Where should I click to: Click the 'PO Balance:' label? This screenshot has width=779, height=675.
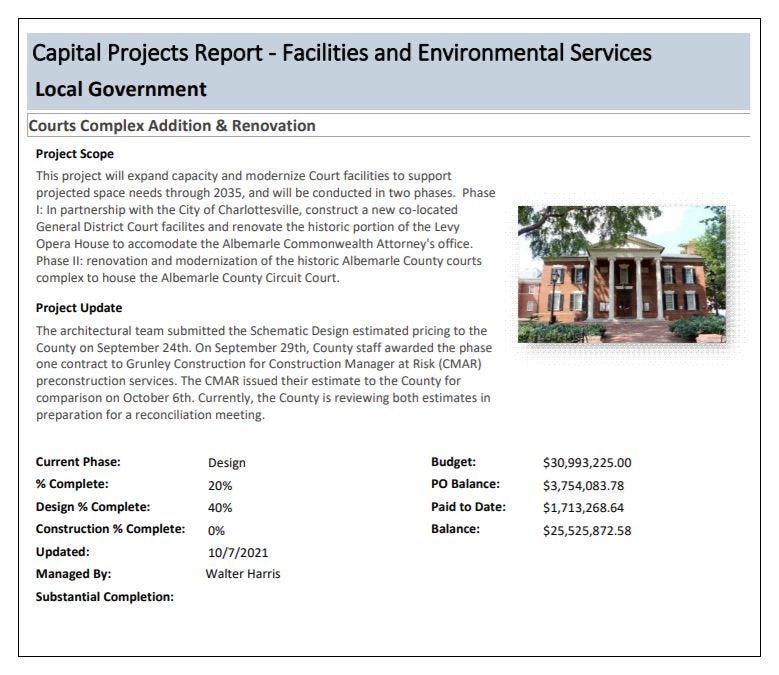click(466, 484)
